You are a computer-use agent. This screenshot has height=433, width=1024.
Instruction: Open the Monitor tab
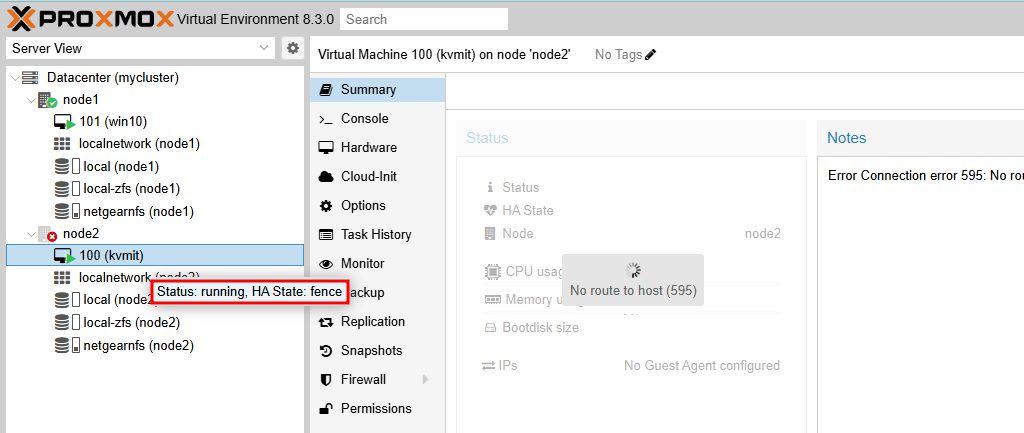click(377, 263)
